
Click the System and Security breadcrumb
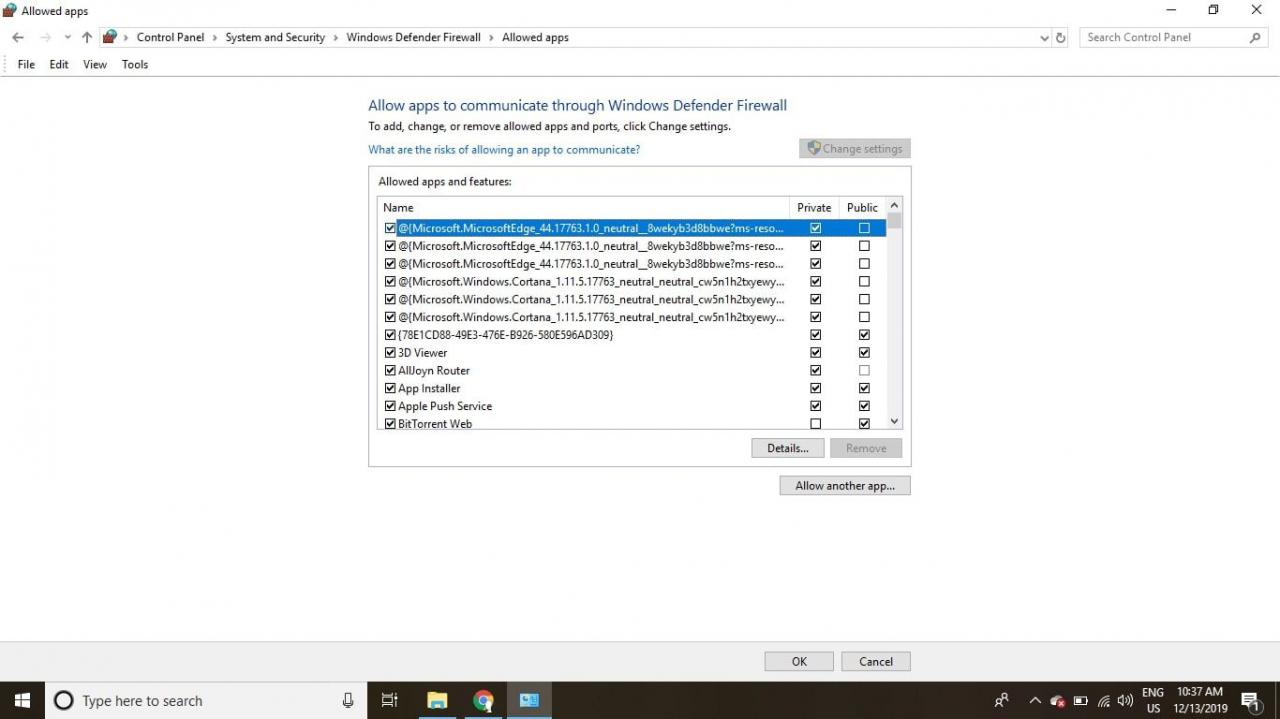point(275,37)
